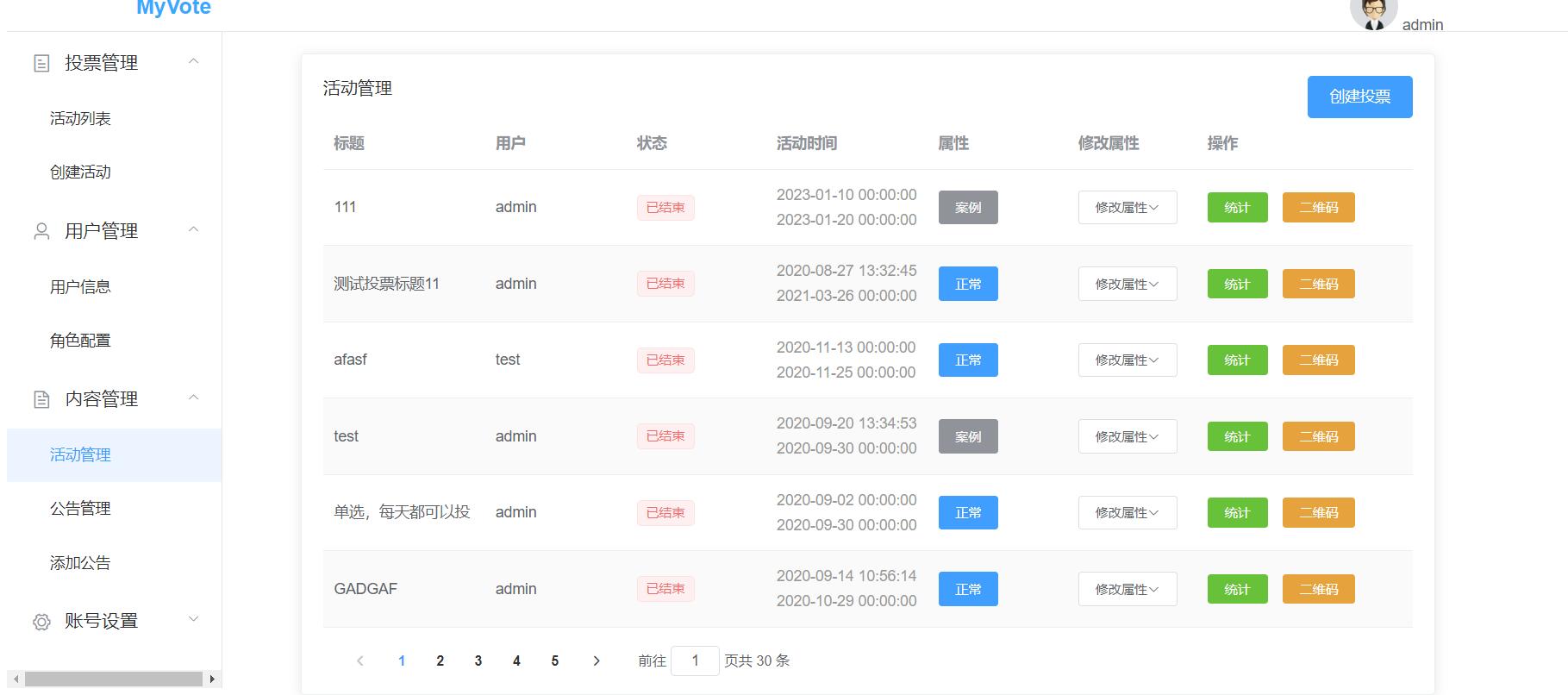Go to page 4
The width and height of the screenshot is (1568, 695).
(516, 661)
